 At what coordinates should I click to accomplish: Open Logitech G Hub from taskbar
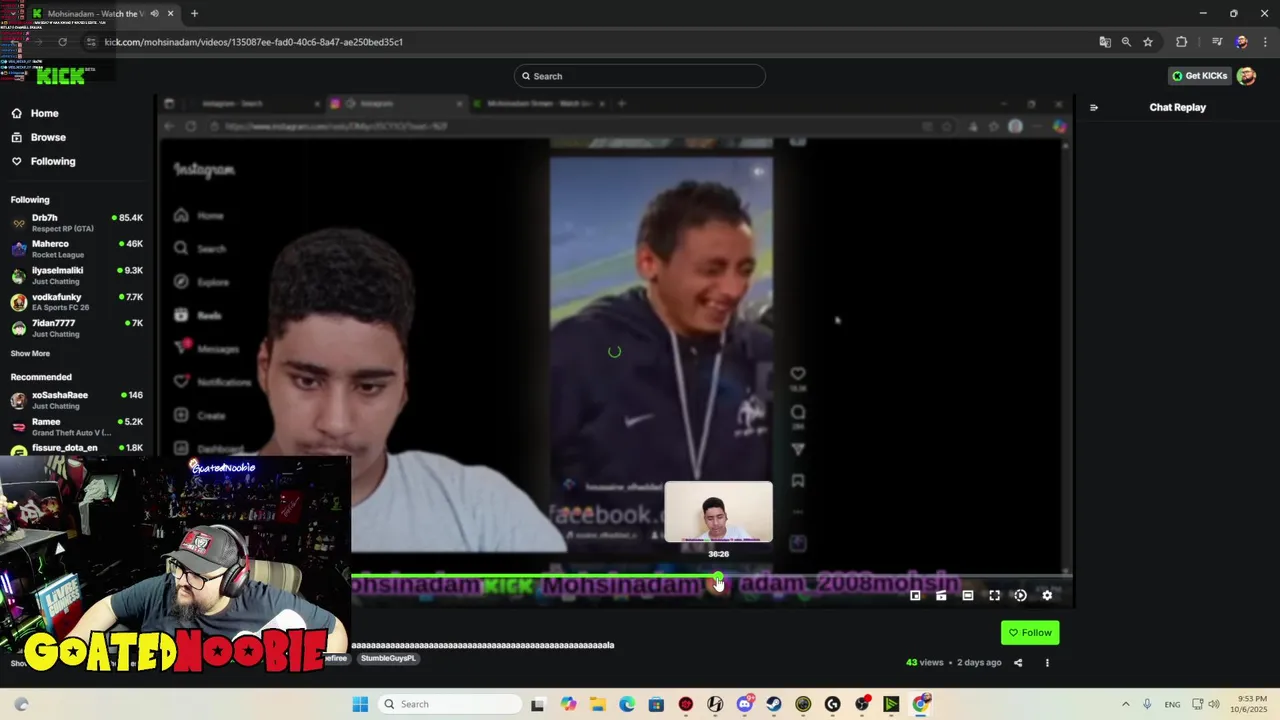(832, 704)
